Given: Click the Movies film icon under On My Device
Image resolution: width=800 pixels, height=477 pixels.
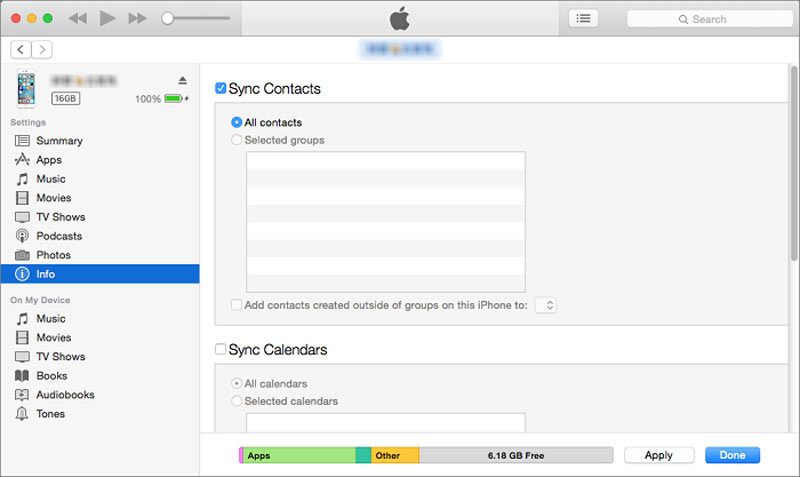Looking at the screenshot, I should pos(22,338).
